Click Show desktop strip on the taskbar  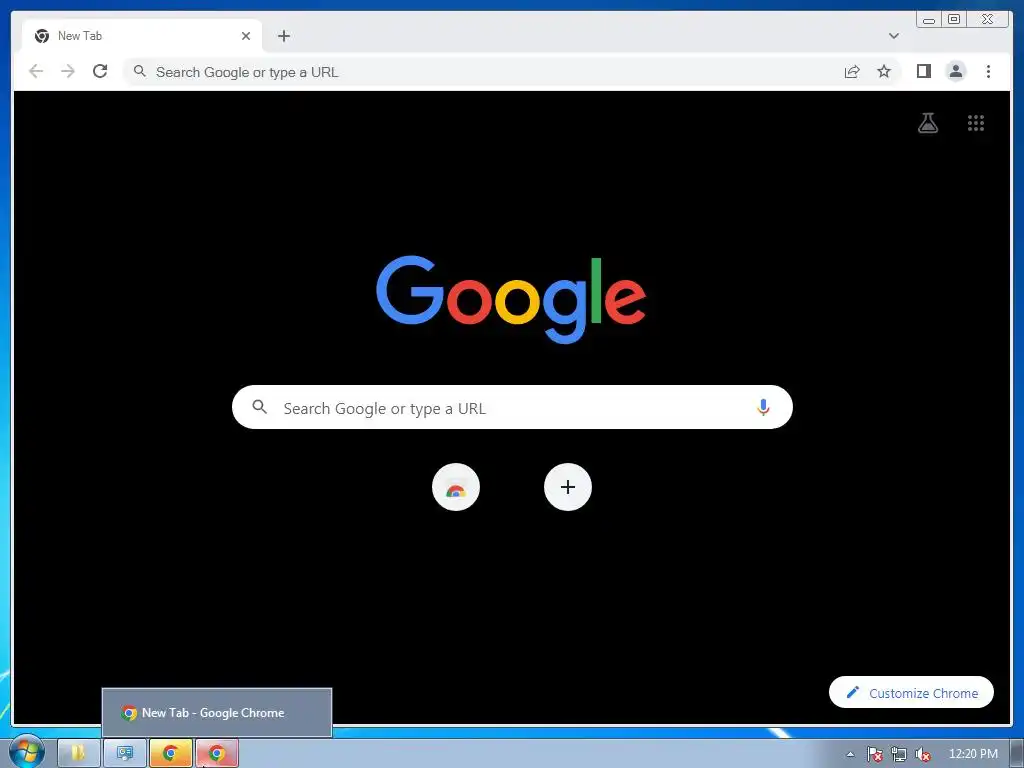pos(1017,754)
